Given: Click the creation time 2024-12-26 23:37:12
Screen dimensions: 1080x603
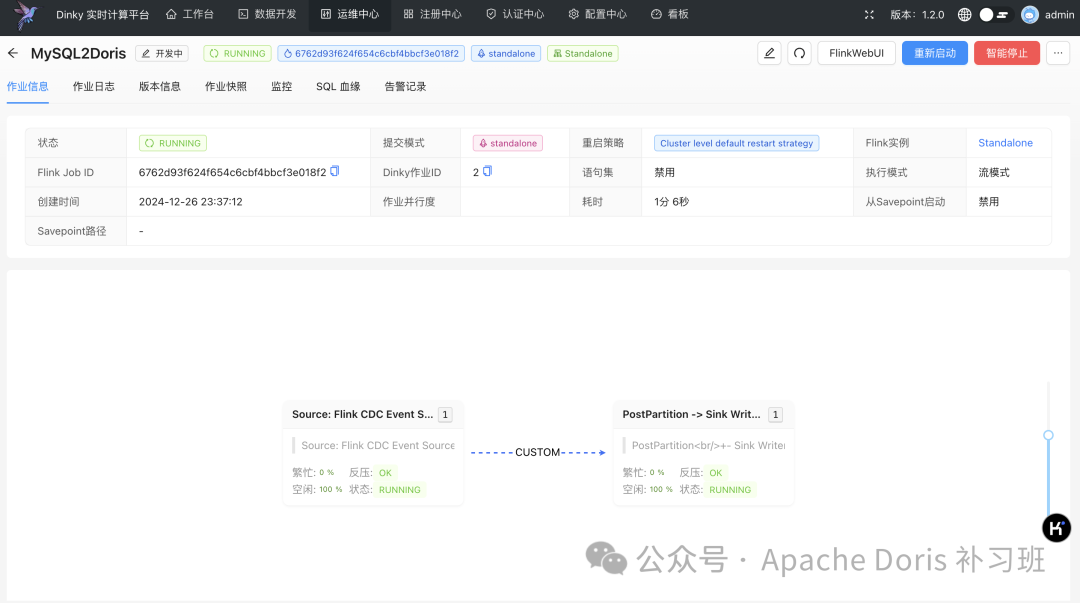Looking at the screenshot, I should [191, 202].
